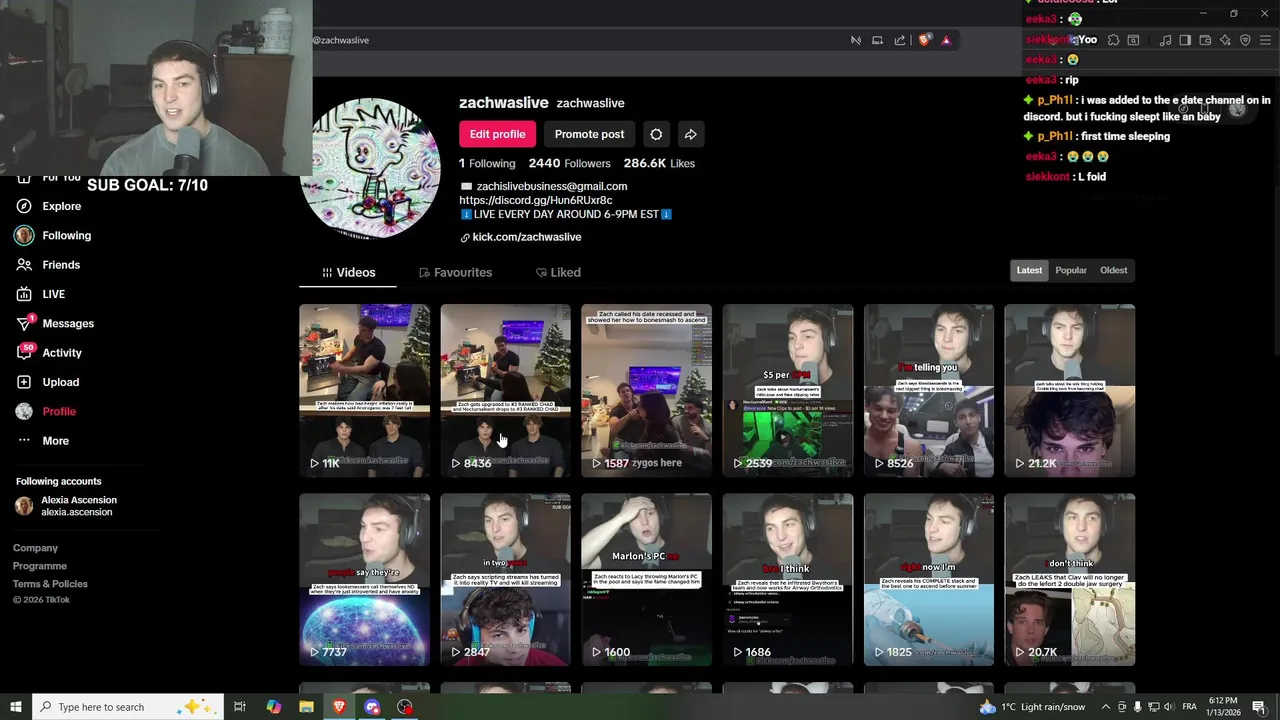The width and height of the screenshot is (1280, 720).
Task: Click the share page icon in address bar
Action: 900,40
